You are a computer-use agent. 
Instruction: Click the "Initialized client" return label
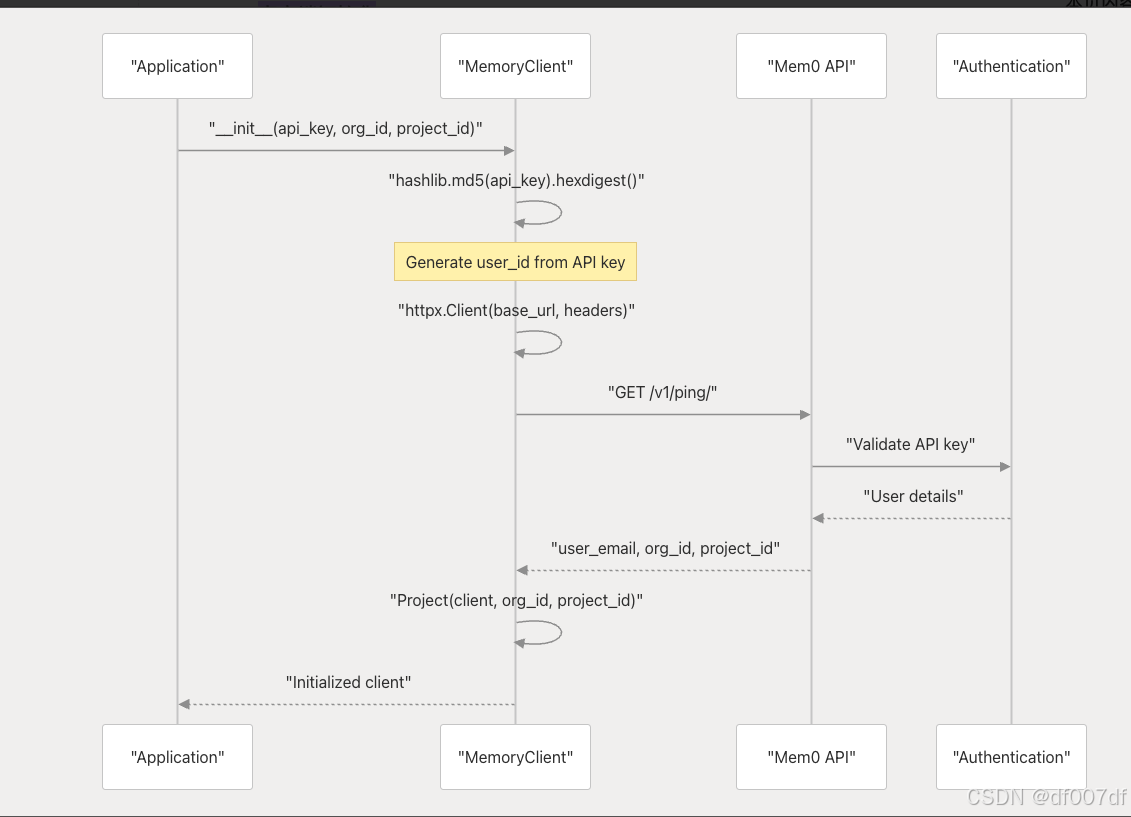tap(348, 682)
